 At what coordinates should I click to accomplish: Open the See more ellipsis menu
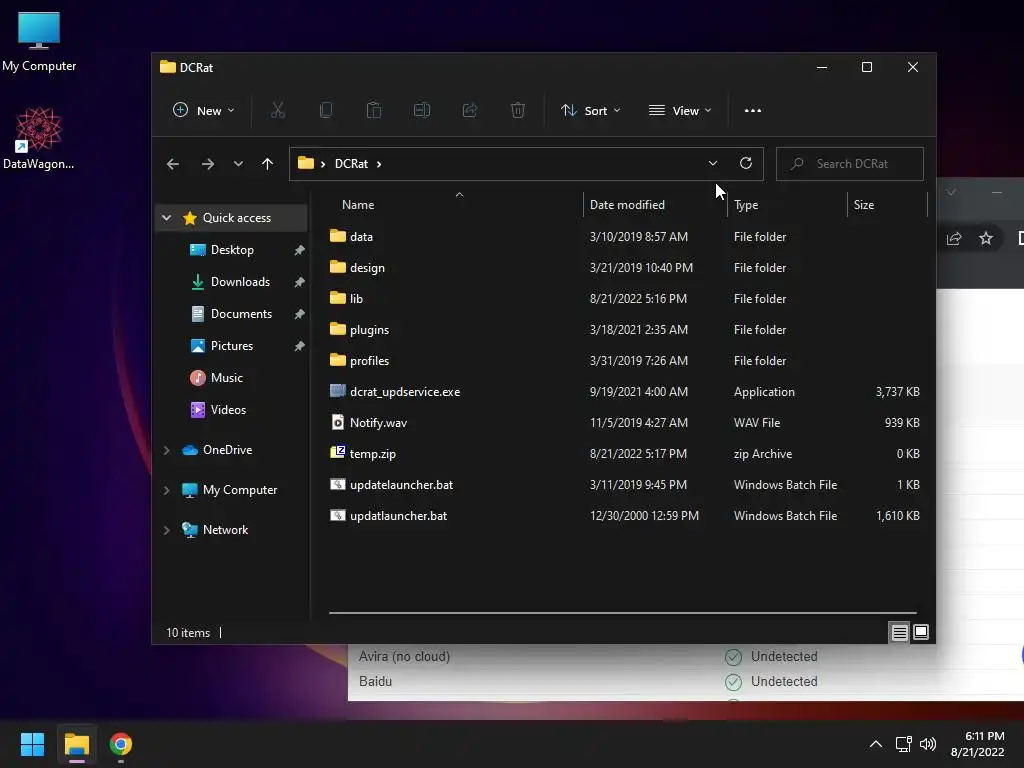coord(752,110)
